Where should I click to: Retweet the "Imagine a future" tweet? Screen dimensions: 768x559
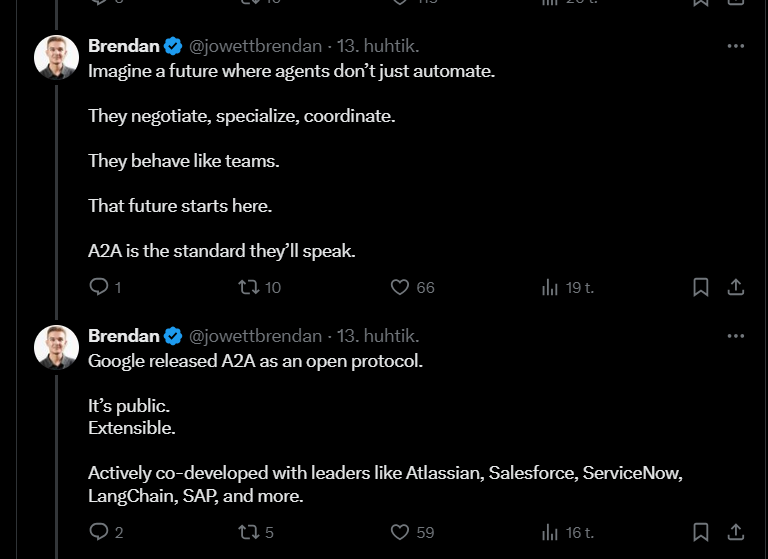tap(249, 287)
